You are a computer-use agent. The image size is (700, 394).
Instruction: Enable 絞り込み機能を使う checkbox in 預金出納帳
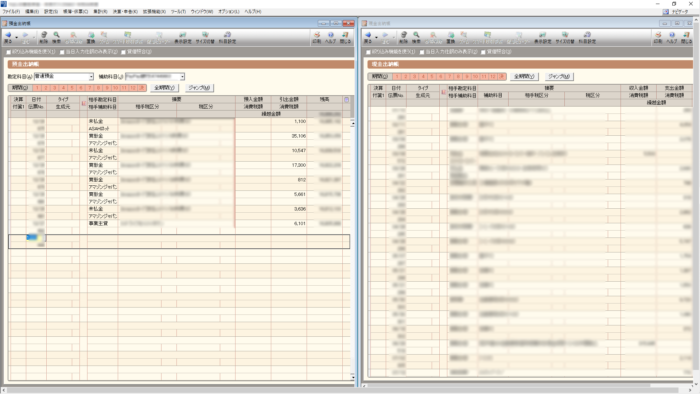pos(8,52)
